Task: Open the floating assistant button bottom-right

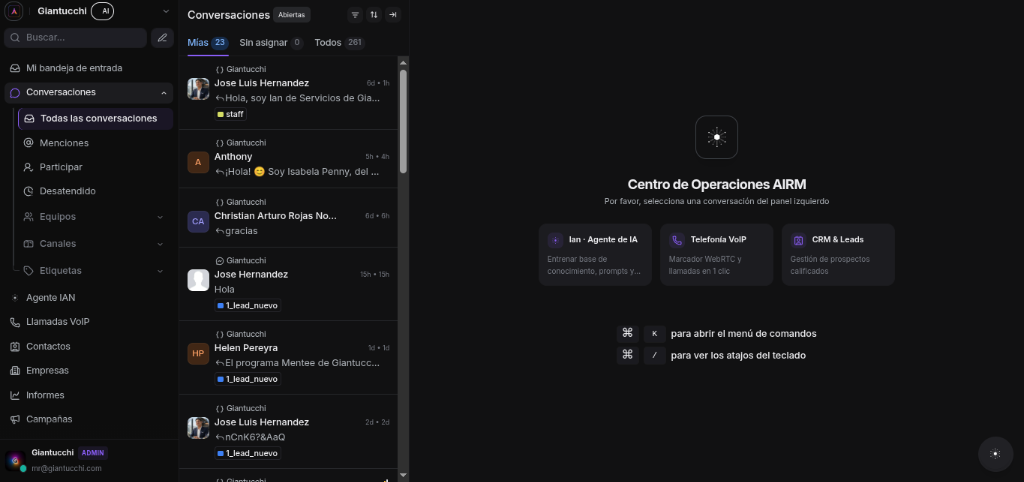Action: (x=995, y=454)
